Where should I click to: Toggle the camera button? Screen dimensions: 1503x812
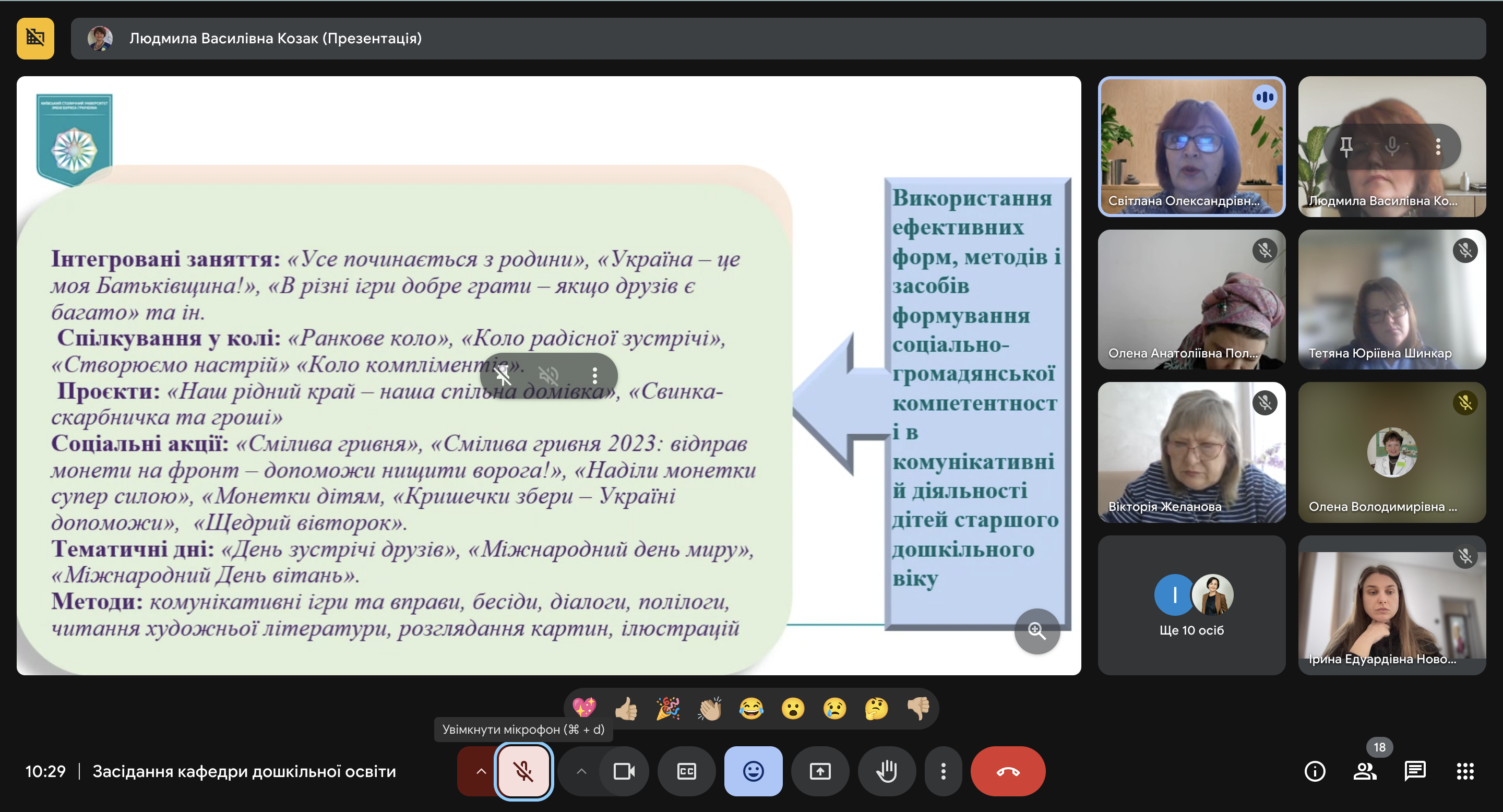(x=624, y=771)
